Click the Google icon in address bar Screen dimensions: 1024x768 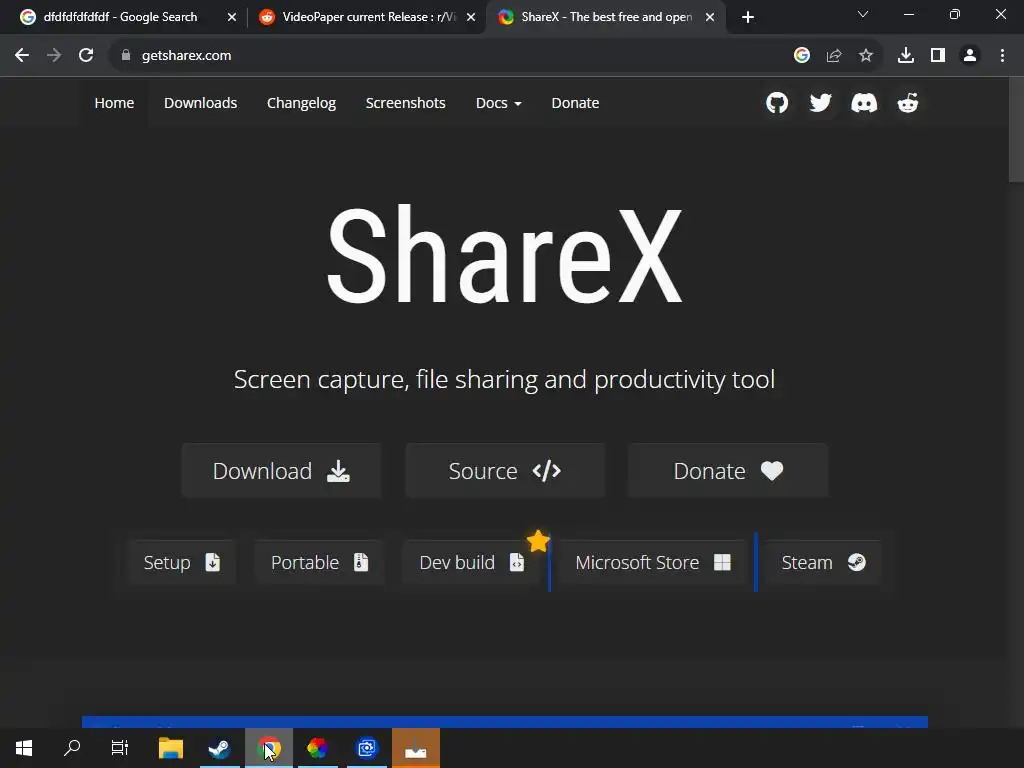click(802, 56)
